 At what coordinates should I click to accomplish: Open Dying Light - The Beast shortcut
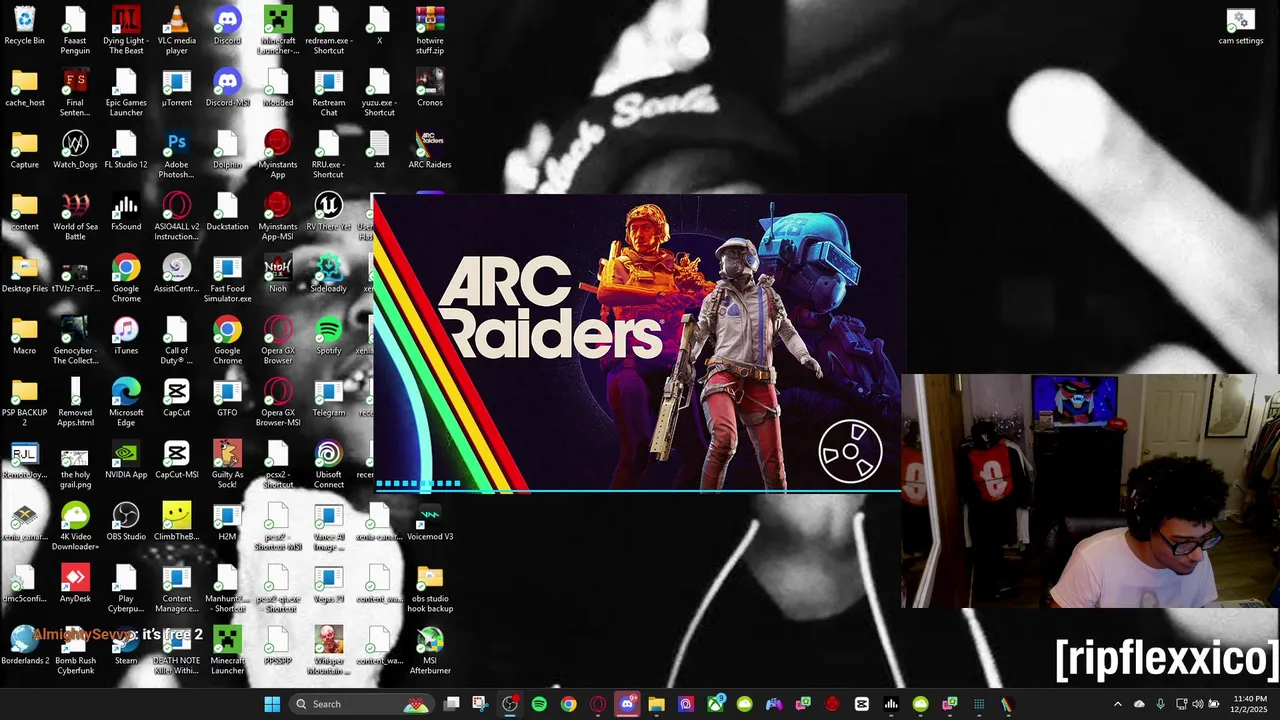(126, 30)
